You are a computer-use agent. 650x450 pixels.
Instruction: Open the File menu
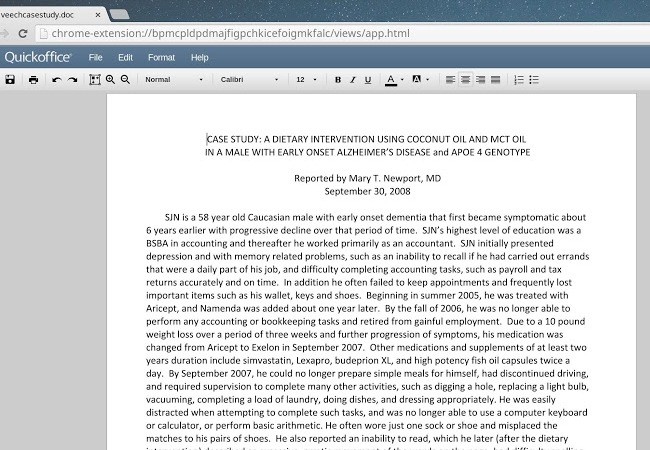click(95, 58)
